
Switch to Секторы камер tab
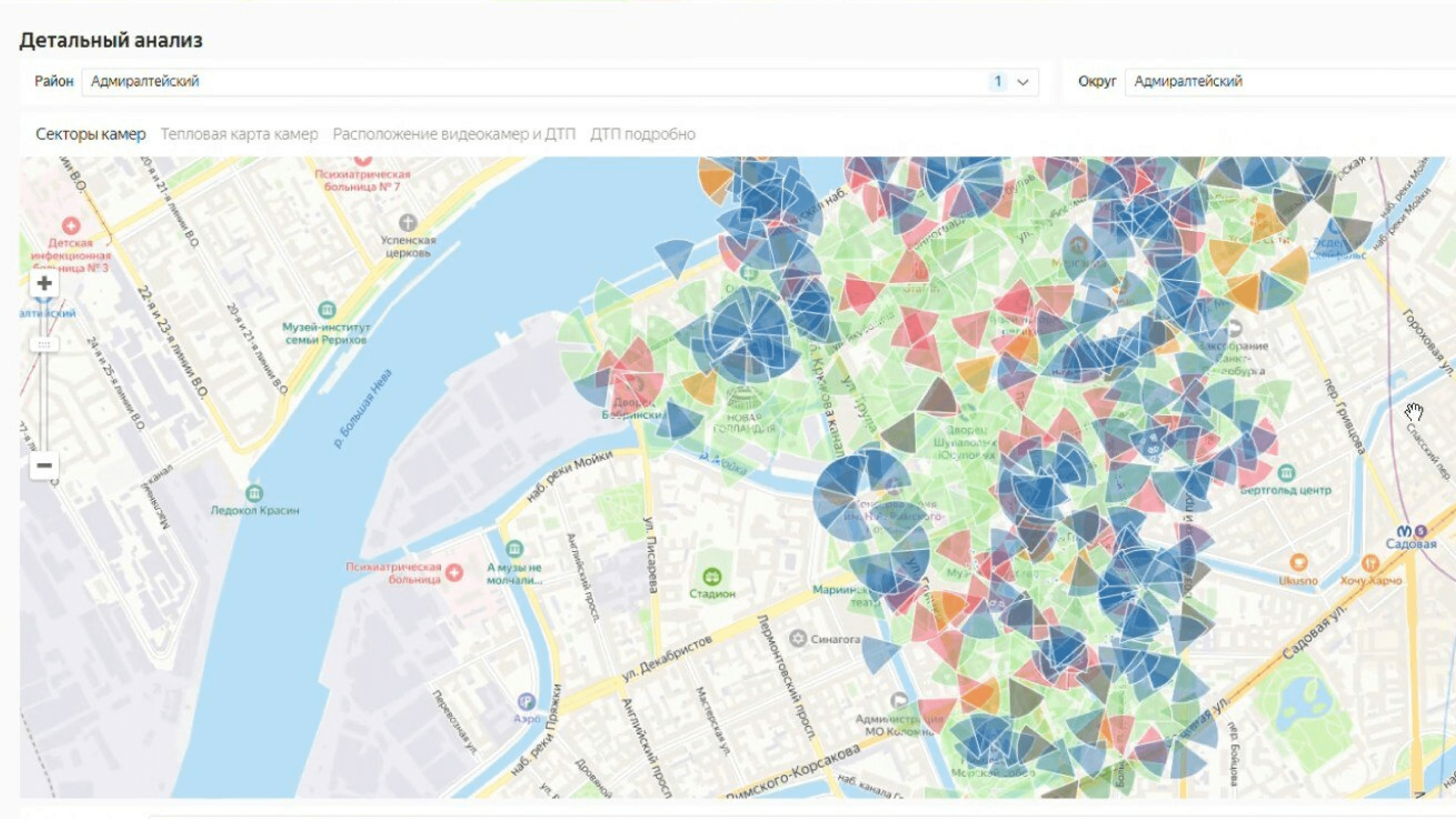tap(90, 134)
